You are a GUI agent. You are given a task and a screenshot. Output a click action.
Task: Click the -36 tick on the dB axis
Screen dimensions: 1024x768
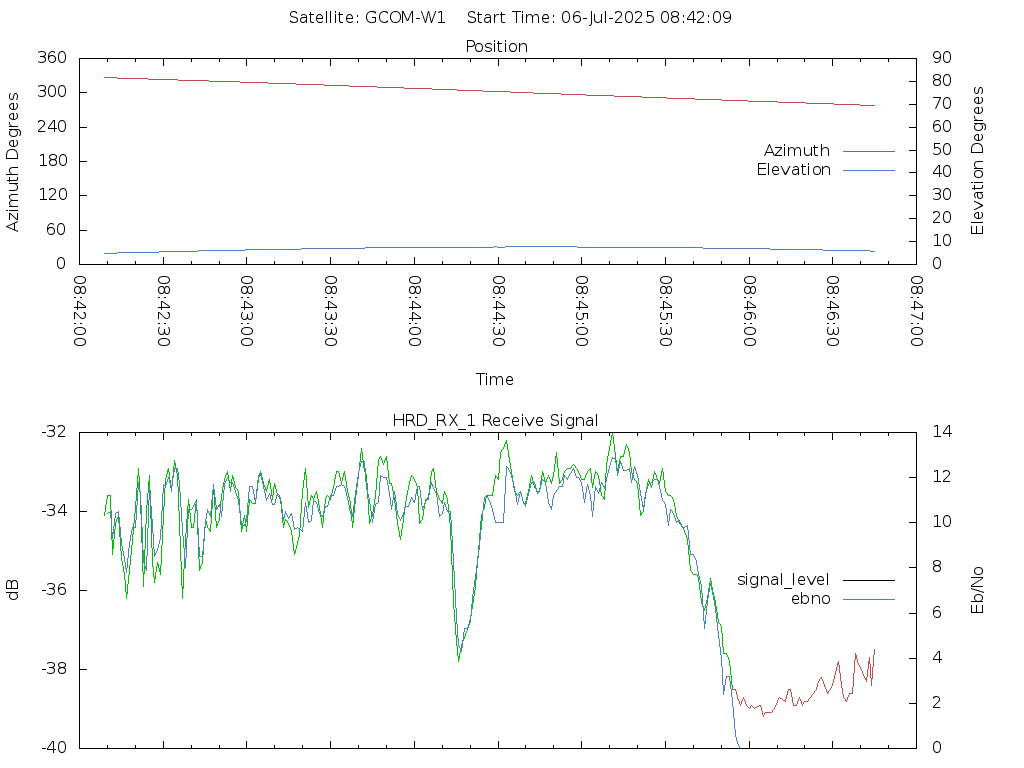[54, 590]
